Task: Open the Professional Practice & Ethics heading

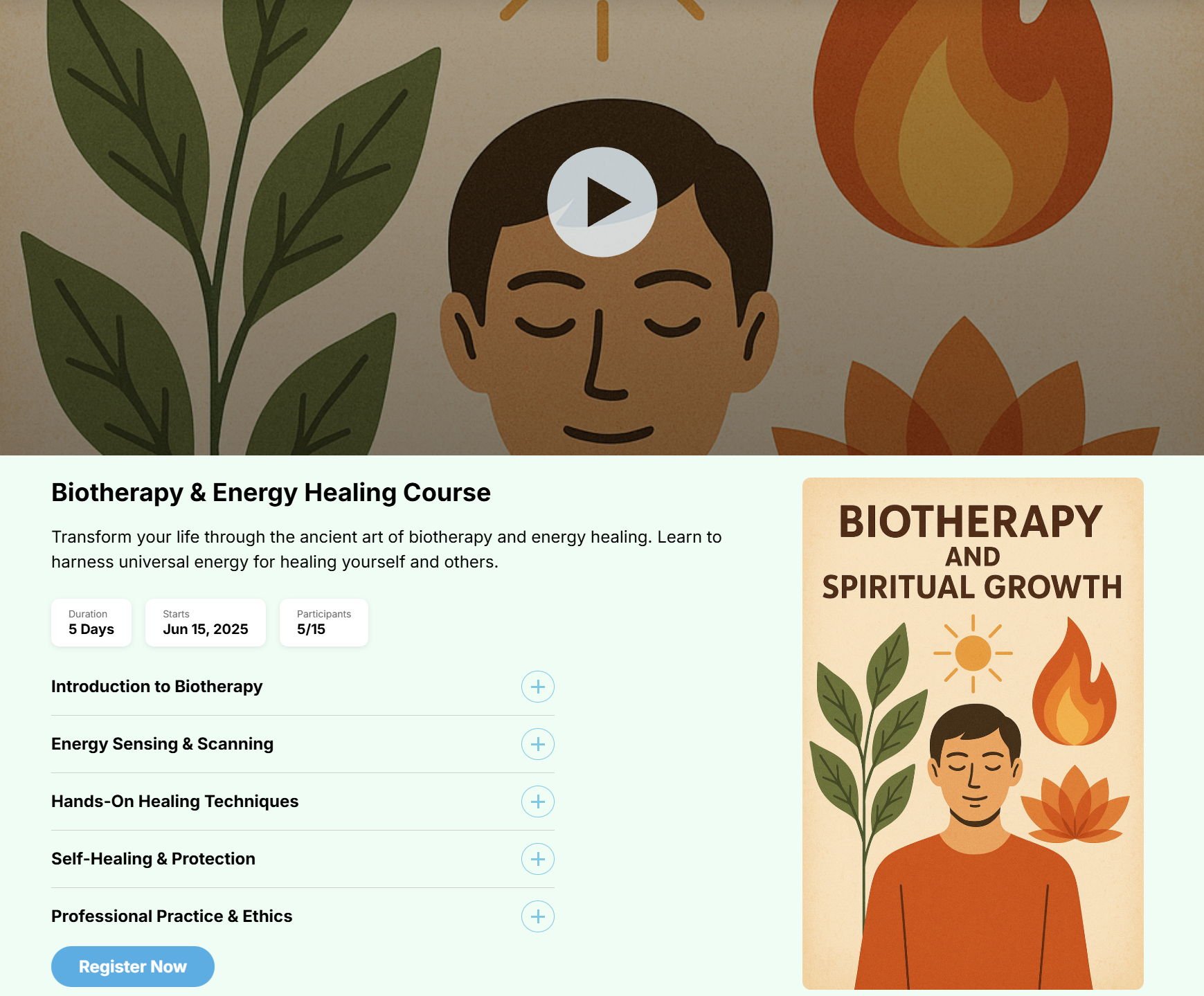Action: (172, 916)
